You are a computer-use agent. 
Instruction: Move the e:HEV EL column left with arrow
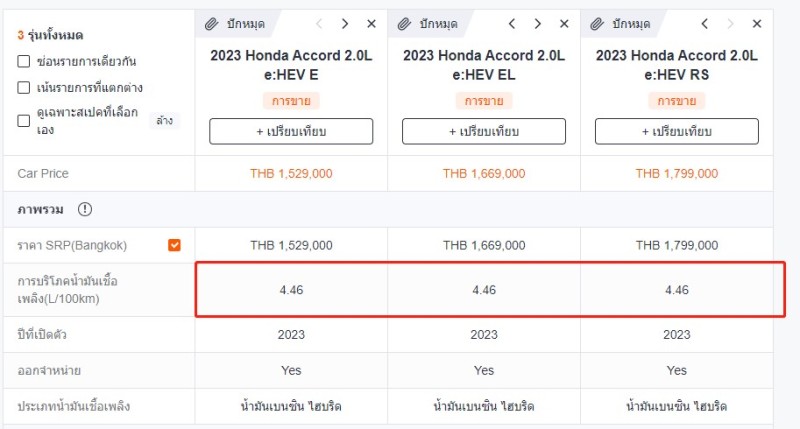pos(512,24)
